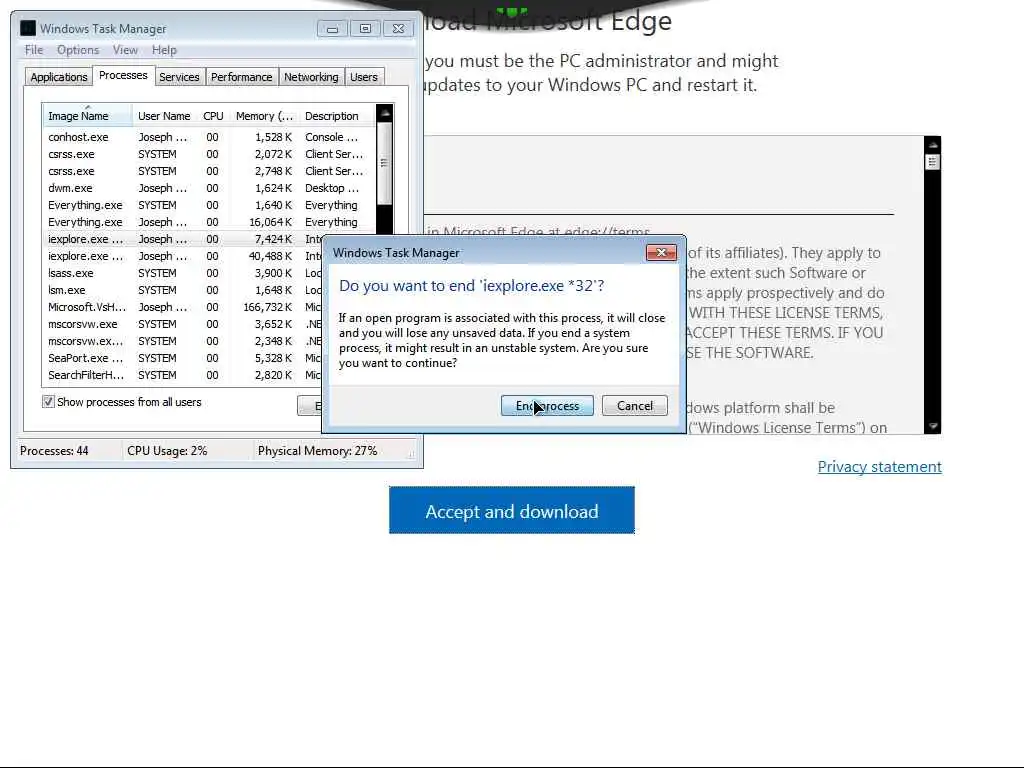The width and height of the screenshot is (1024, 768).
Task: Open the Options menu in Task Manager
Action: pyautogui.click(x=78, y=50)
